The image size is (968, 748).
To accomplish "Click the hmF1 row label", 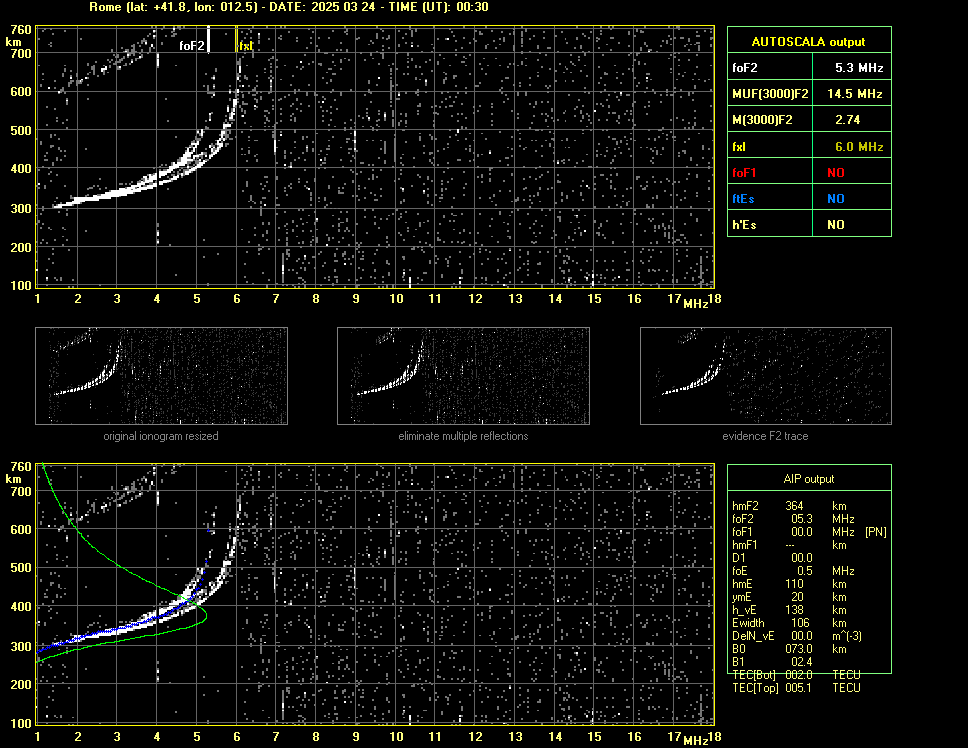I will click(745, 545).
